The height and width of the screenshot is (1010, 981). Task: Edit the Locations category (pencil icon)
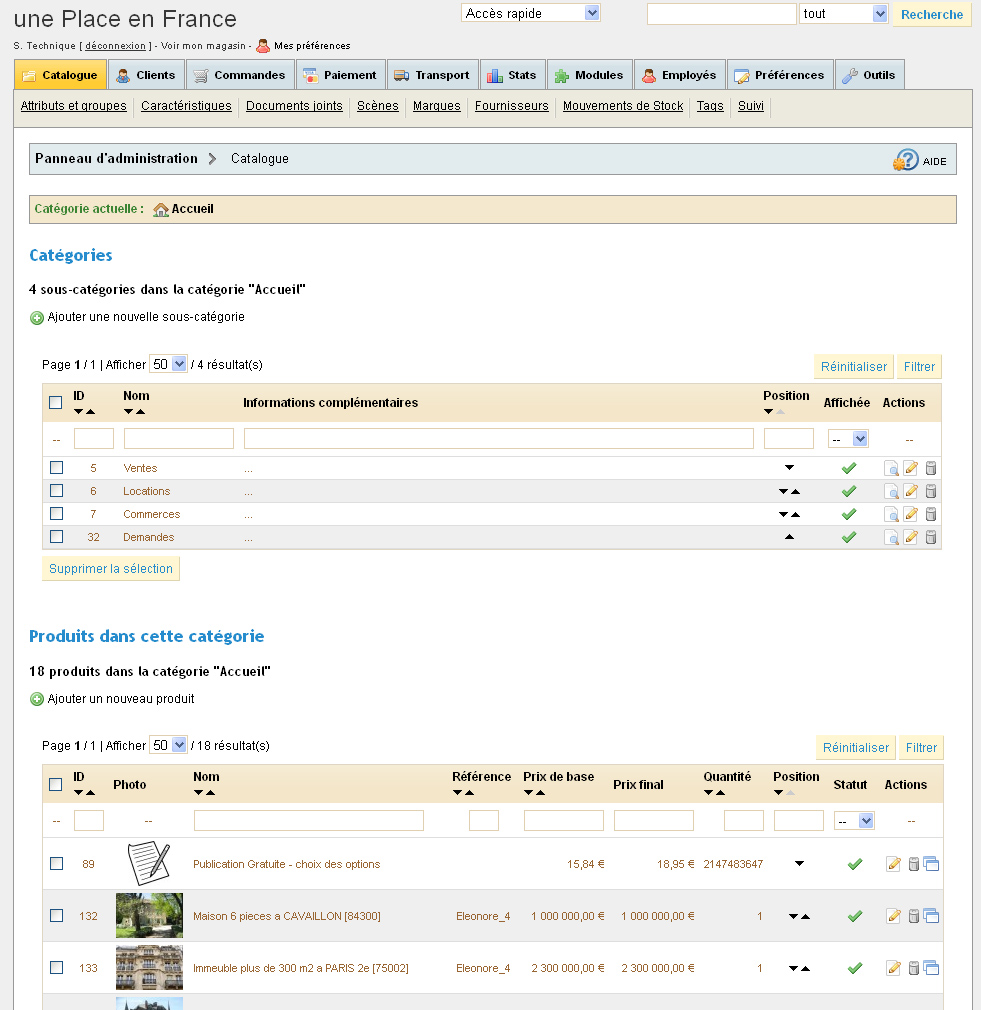click(911, 491)
